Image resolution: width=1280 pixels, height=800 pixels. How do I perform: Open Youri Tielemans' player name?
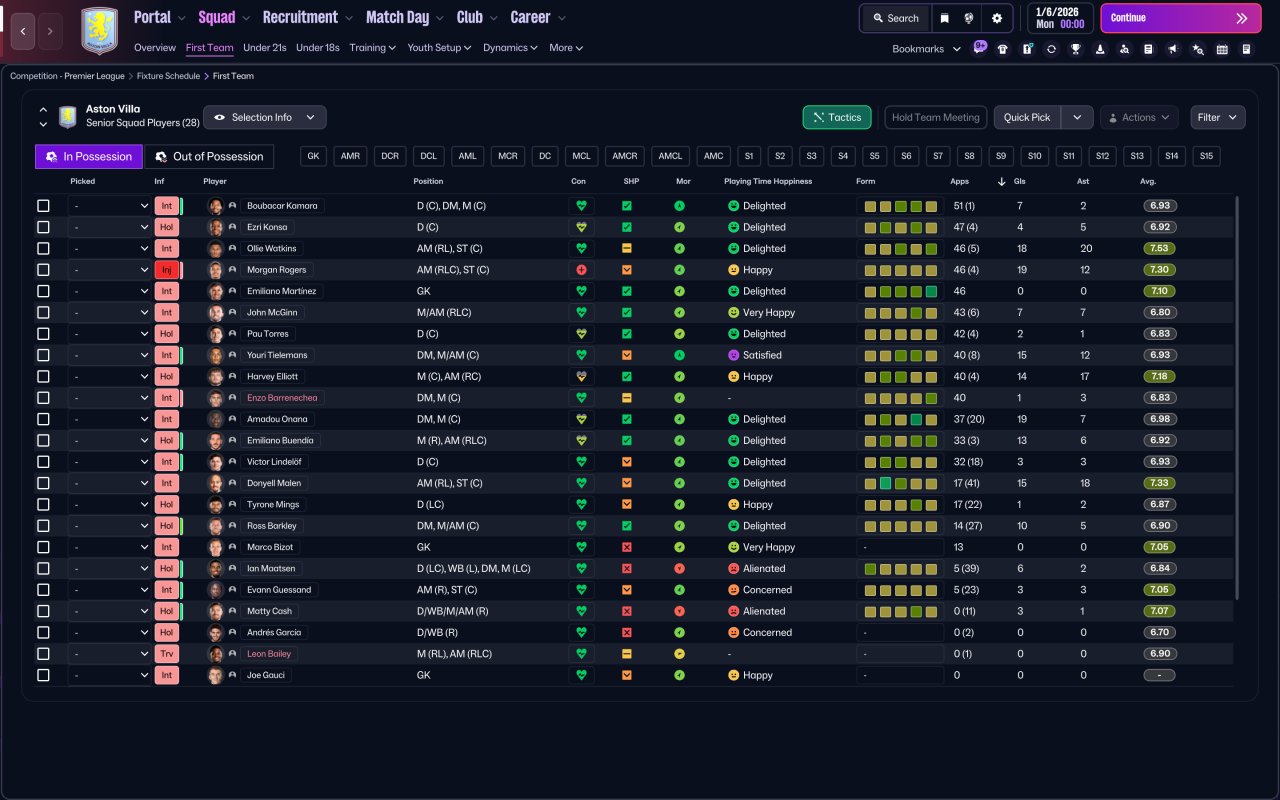(x=277, y=355)
